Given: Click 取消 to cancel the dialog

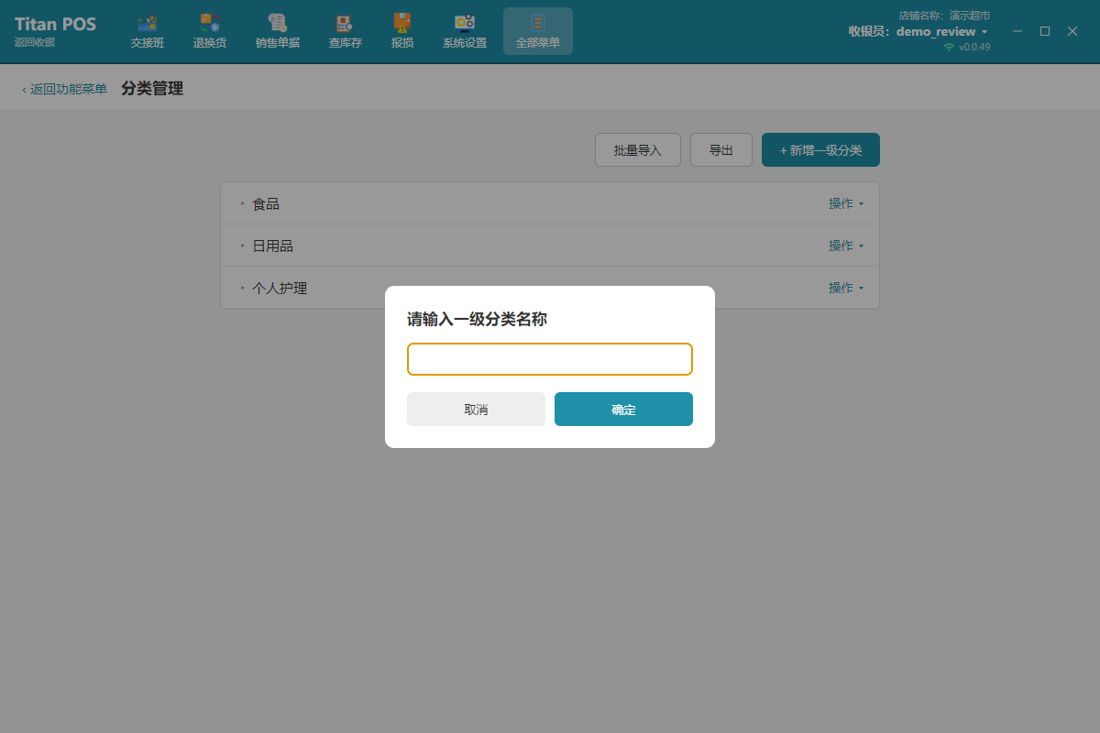Looking at the screenshot, I should [476, 409].
